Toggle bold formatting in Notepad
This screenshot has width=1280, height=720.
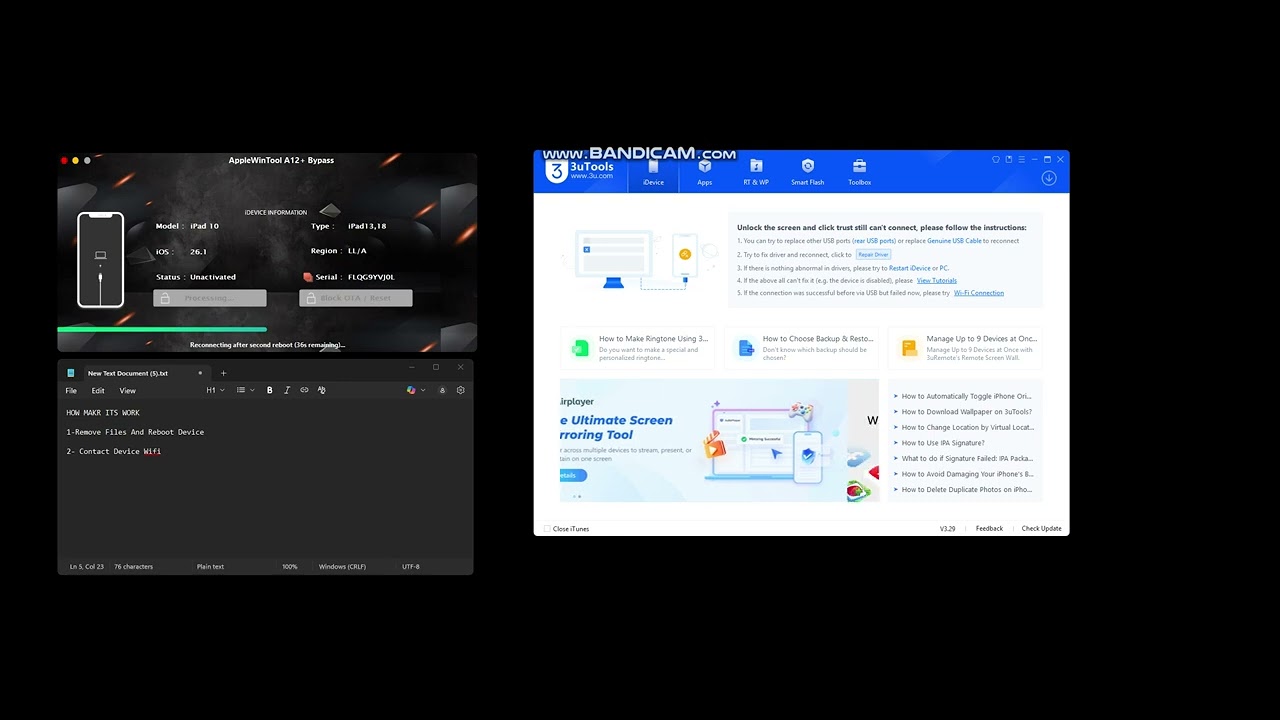pyautogui.click(x=269, y=390)
